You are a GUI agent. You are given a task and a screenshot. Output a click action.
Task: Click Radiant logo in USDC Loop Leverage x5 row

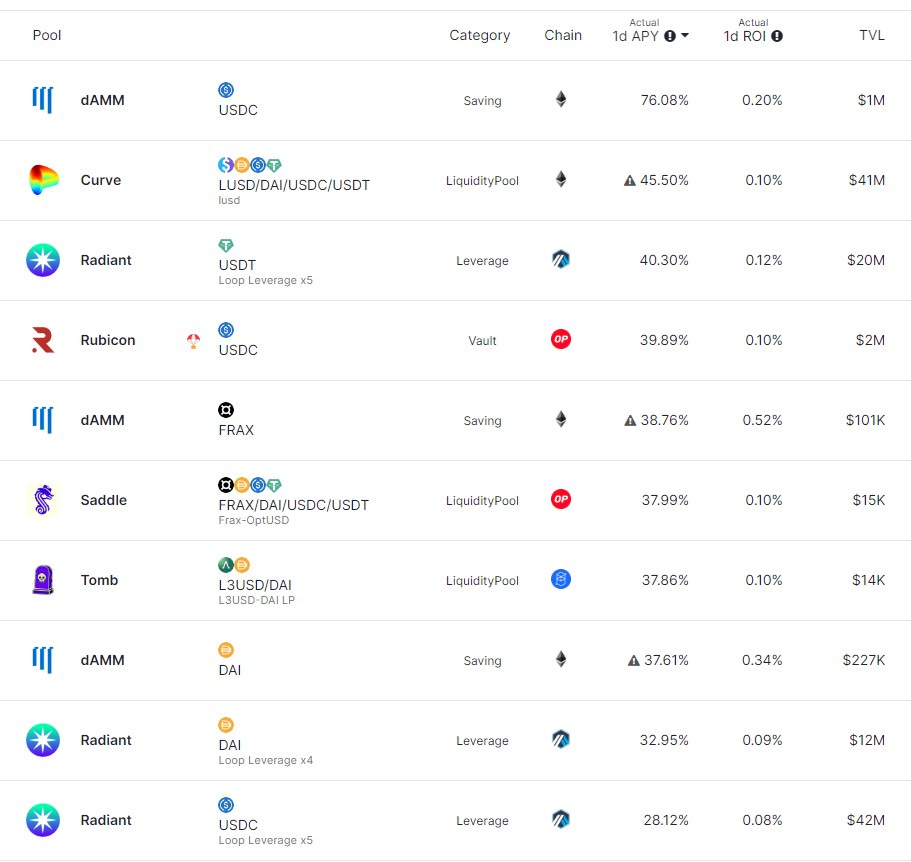point(43,820)
